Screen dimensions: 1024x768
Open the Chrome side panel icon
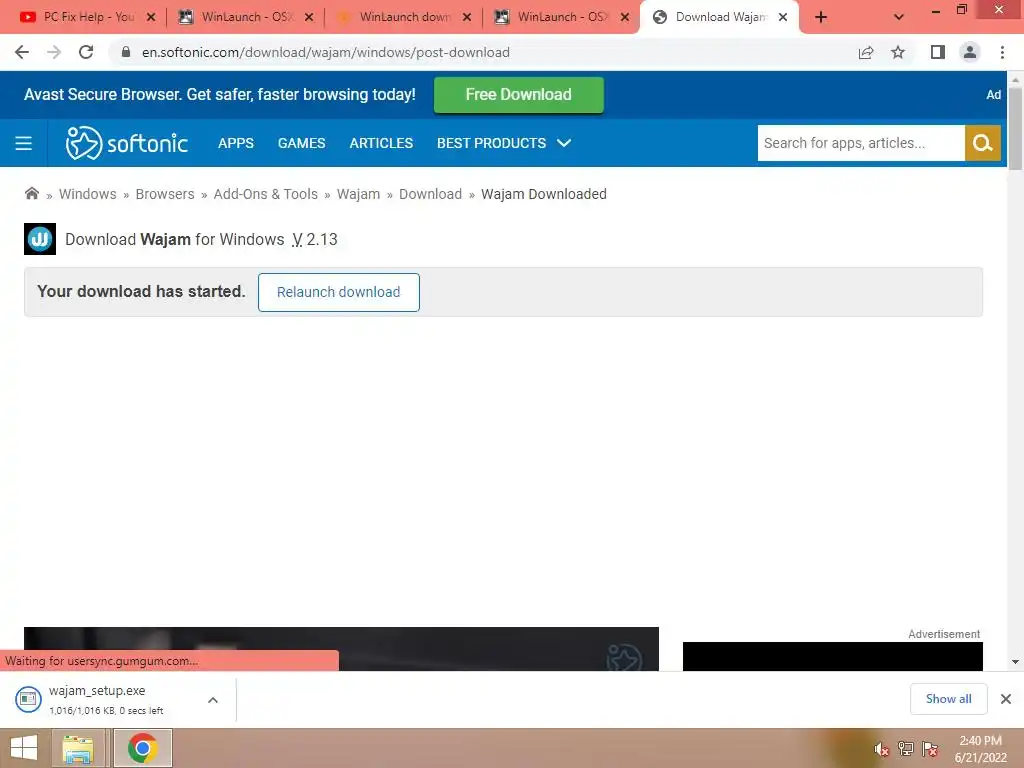click(x=938, y=52)
